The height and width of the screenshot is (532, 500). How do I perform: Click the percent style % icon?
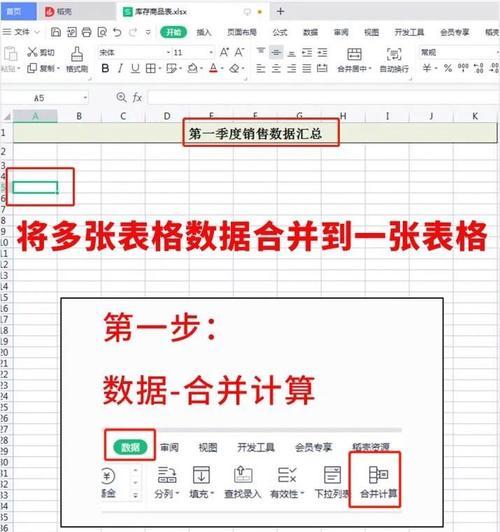(x=448, y=68)
